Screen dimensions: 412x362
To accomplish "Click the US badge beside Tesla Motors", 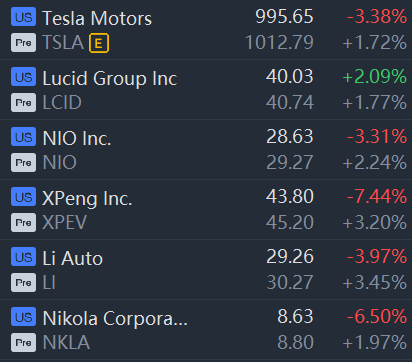I will [x=23, y=17].
